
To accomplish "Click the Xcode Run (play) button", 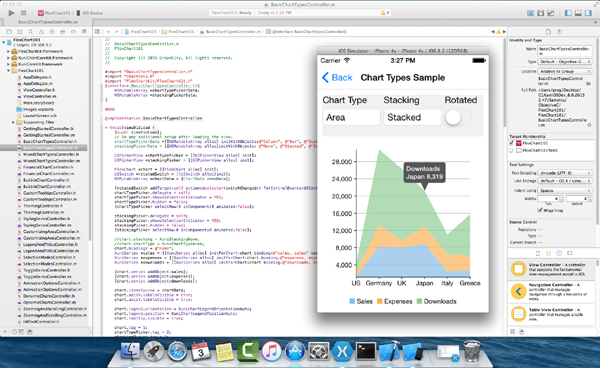I will tap(11, 13).
